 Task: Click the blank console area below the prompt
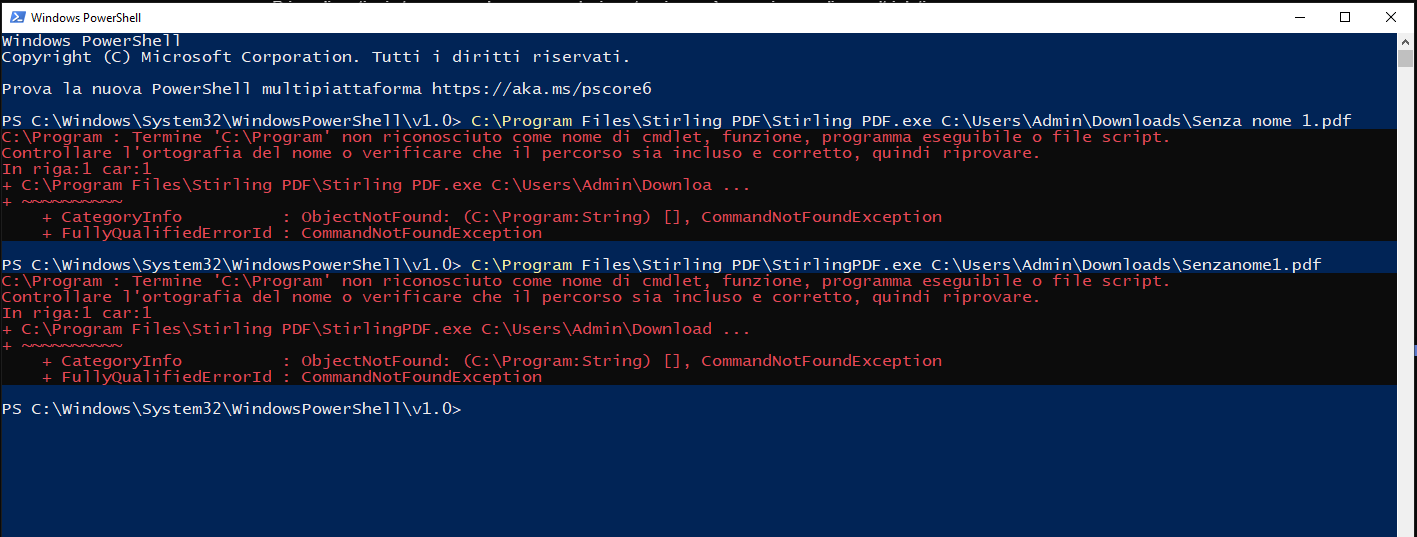698,475
